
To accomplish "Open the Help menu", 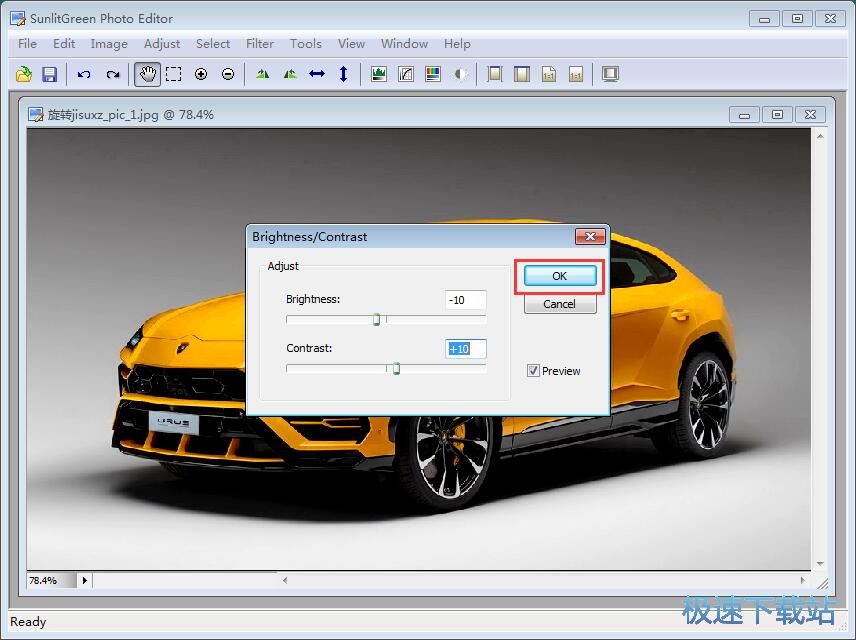I will pos(457,44).
